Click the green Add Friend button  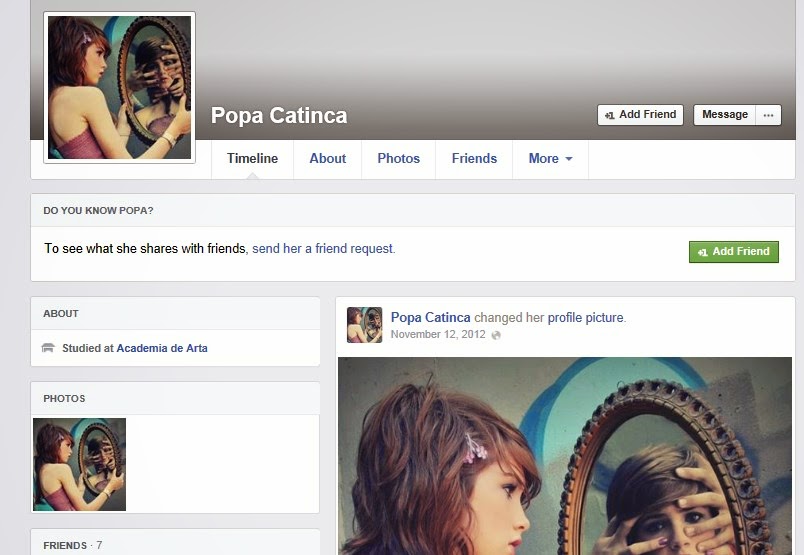click(734, 252)
